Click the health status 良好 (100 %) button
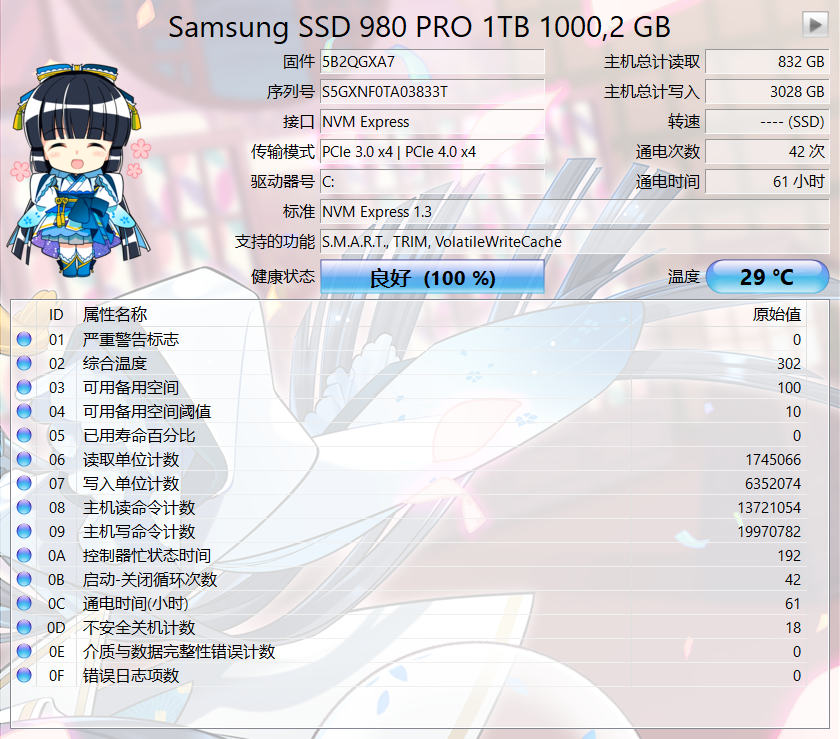 tap(432, 277)
